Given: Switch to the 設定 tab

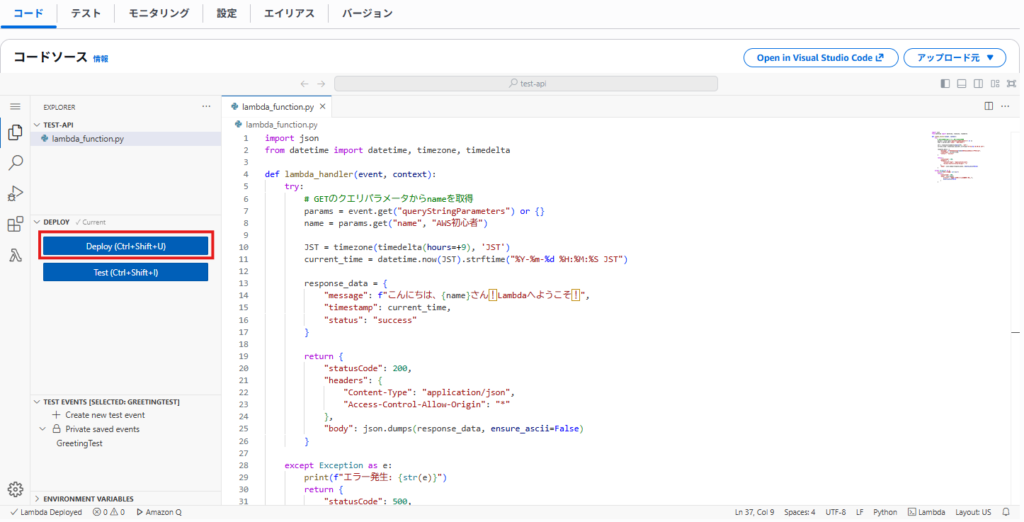Looking at the screenshot, I should (227, 13).
